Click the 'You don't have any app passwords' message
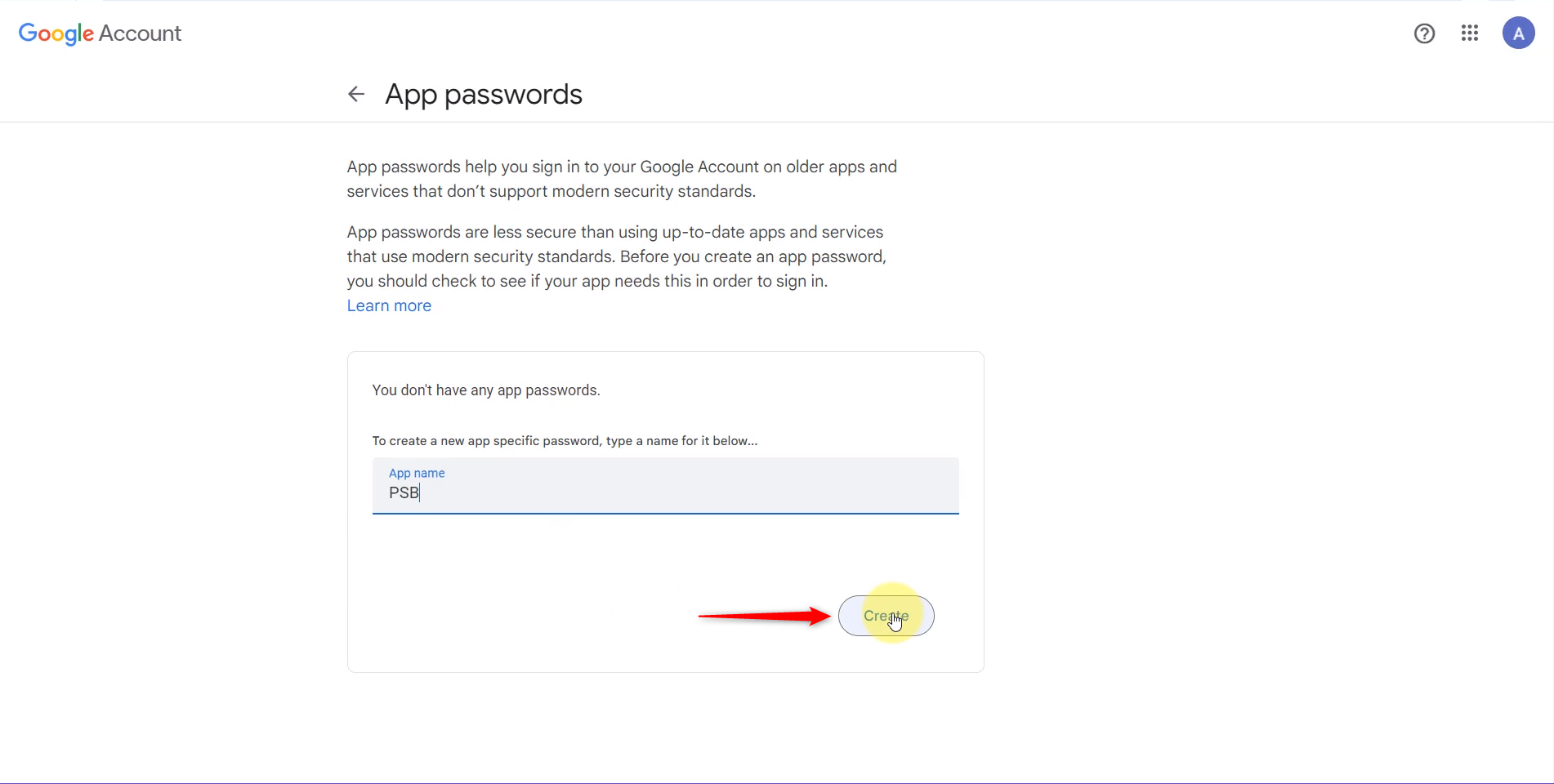This screenshot has width=1554, height=784. click(x=486, y=390)
